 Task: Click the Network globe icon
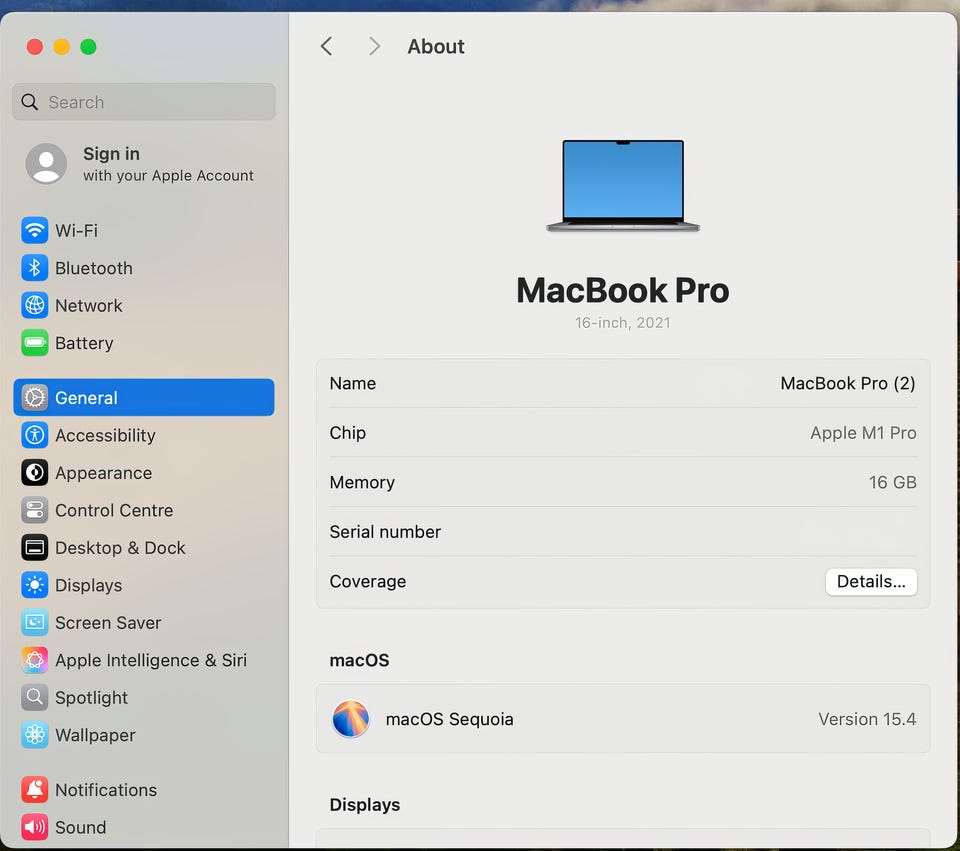pos(35,306)
